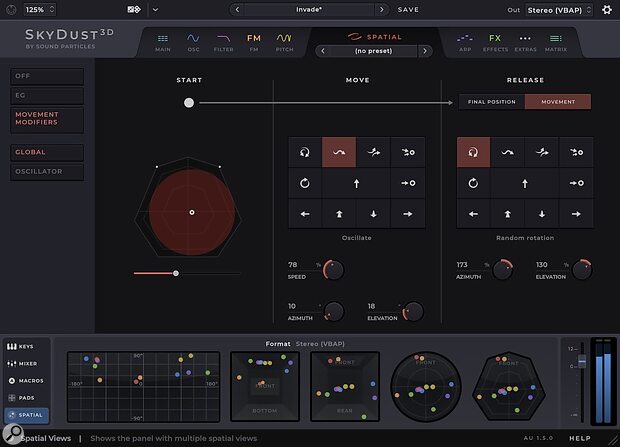Select down arrow movement in Move grid
This screenshot has width=620, height=447.
point(373,214)
